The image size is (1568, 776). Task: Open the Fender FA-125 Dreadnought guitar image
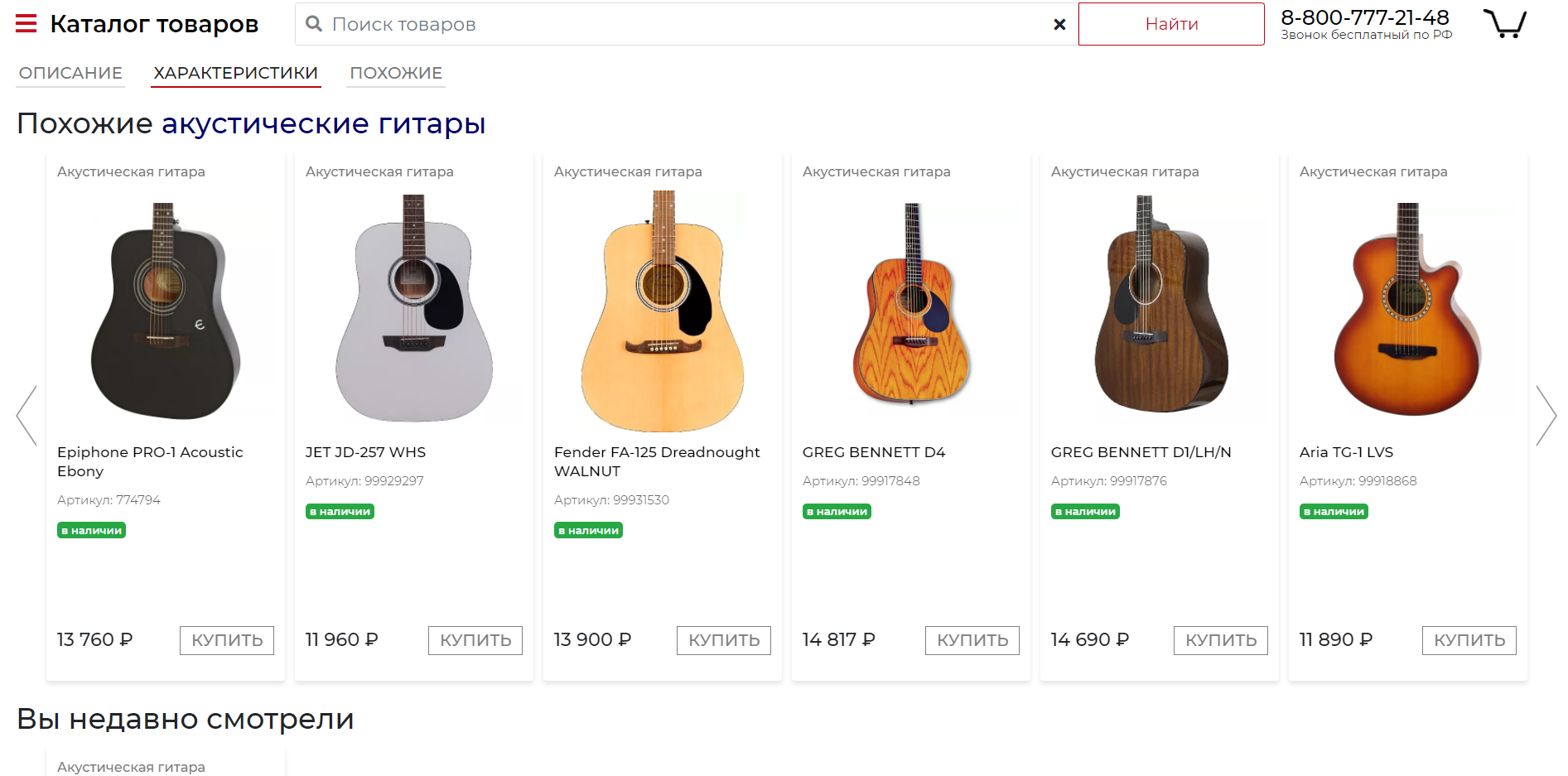tap(662, 311)
